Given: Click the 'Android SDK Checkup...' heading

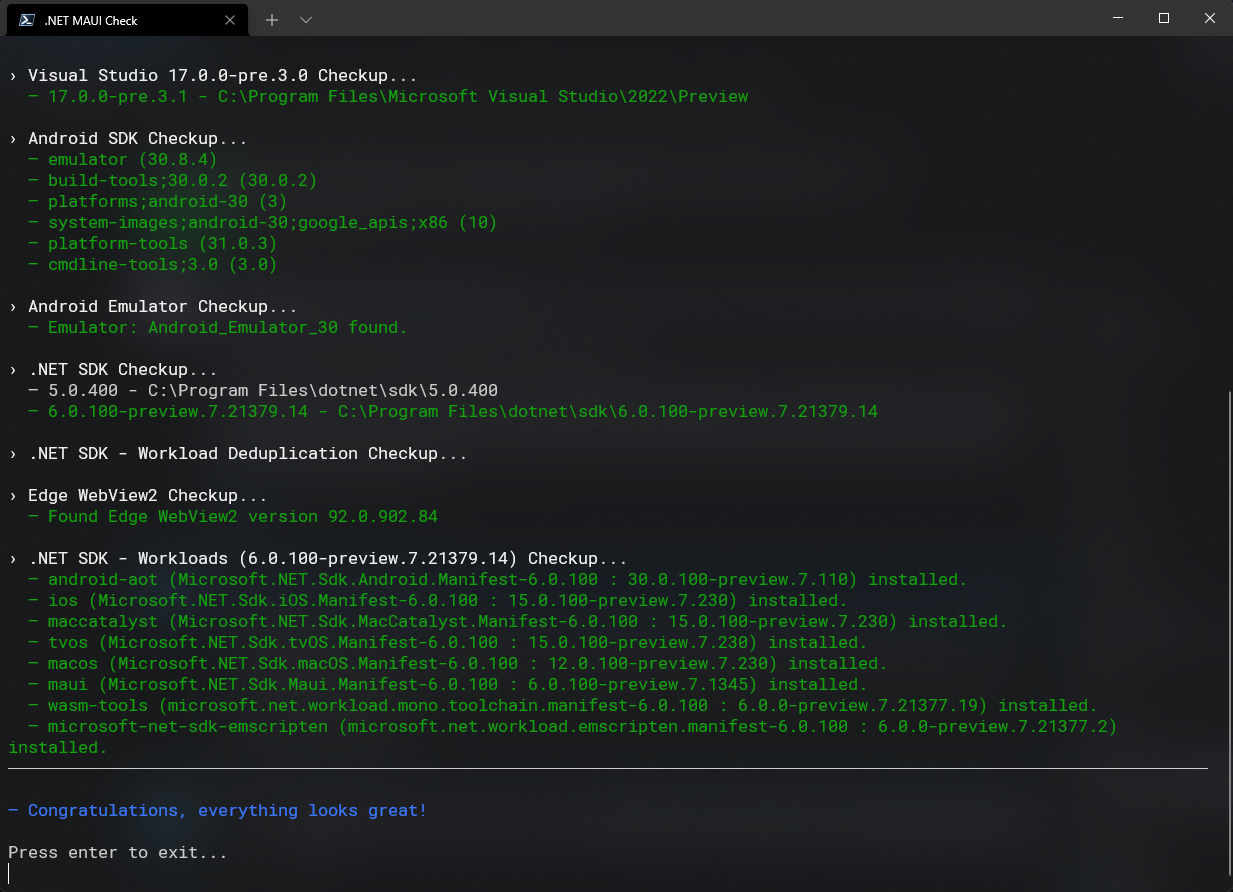Looking at the screenshot, I should coord(128,139).
